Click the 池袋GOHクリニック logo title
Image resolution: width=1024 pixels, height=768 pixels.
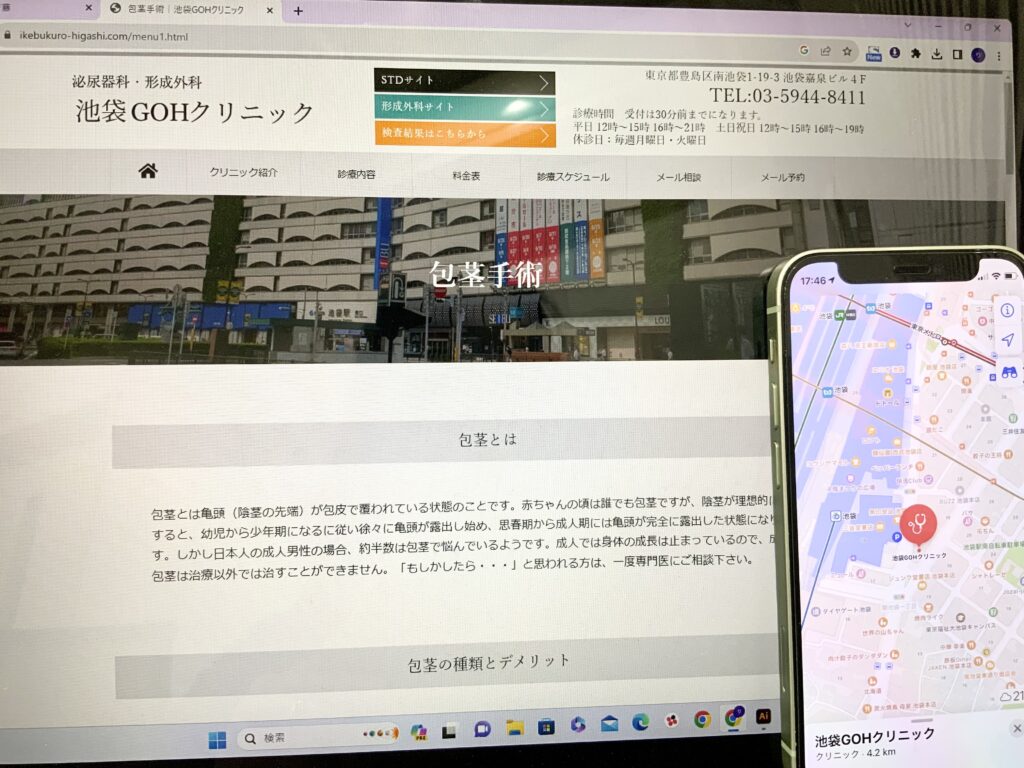pyautogui.click(x=194, y=112)
